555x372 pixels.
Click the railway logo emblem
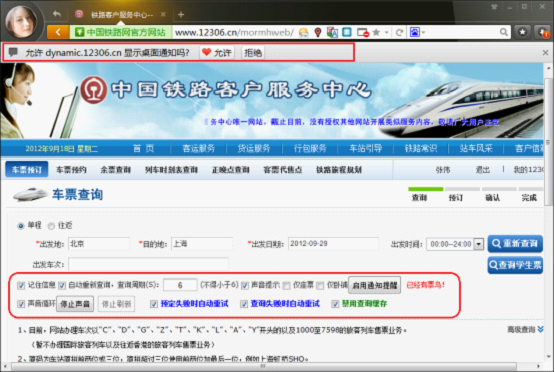(x=93, y=90)
